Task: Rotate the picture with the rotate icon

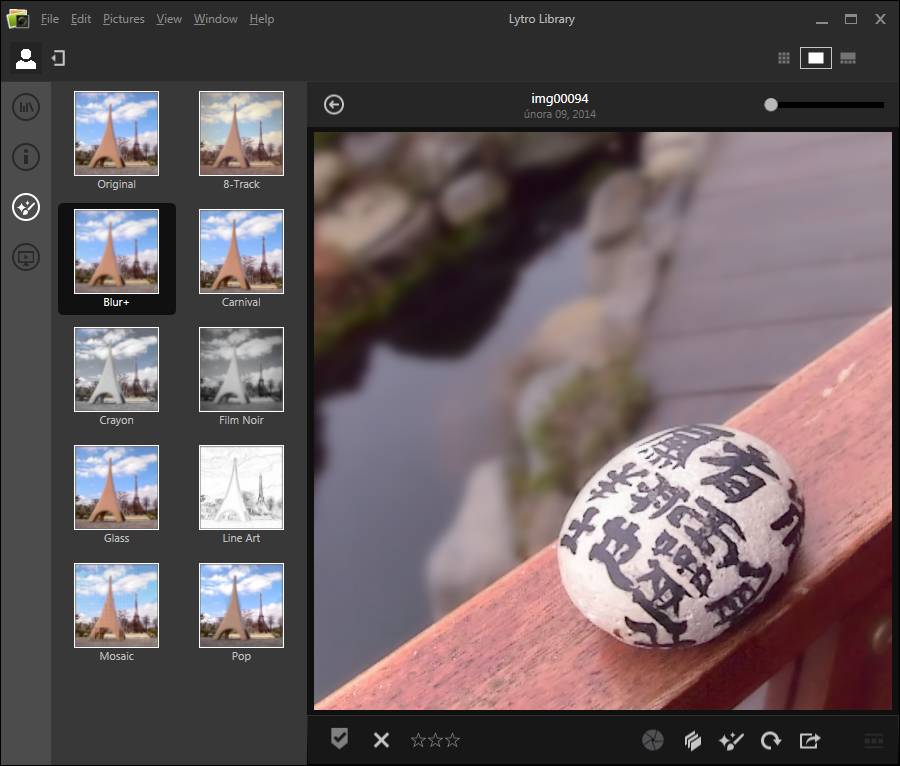Action: 770,740
